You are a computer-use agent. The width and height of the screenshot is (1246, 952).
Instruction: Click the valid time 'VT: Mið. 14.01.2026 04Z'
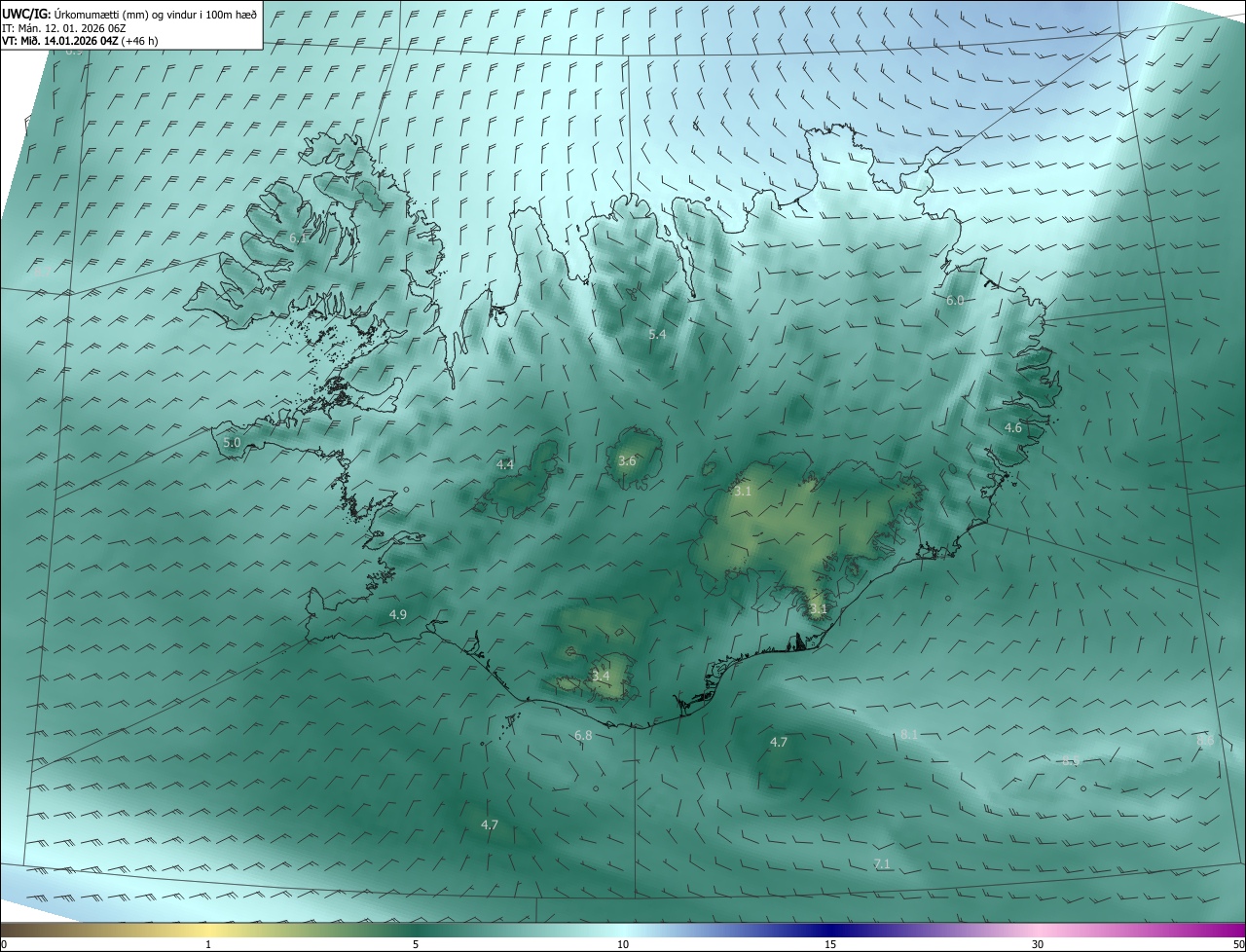[60, 41]
